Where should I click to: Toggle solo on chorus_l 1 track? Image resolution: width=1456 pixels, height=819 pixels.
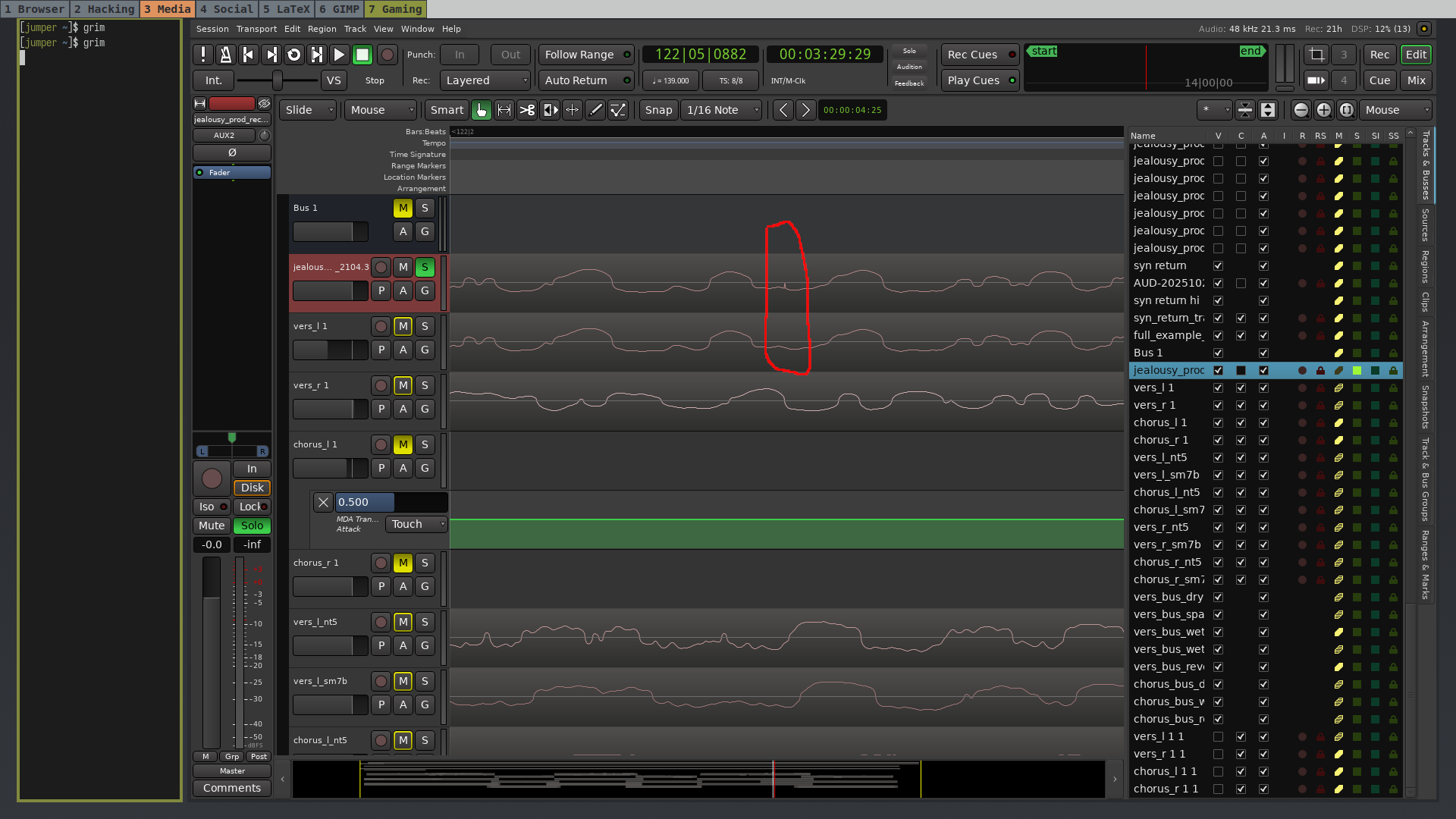(x=425, y=444)
